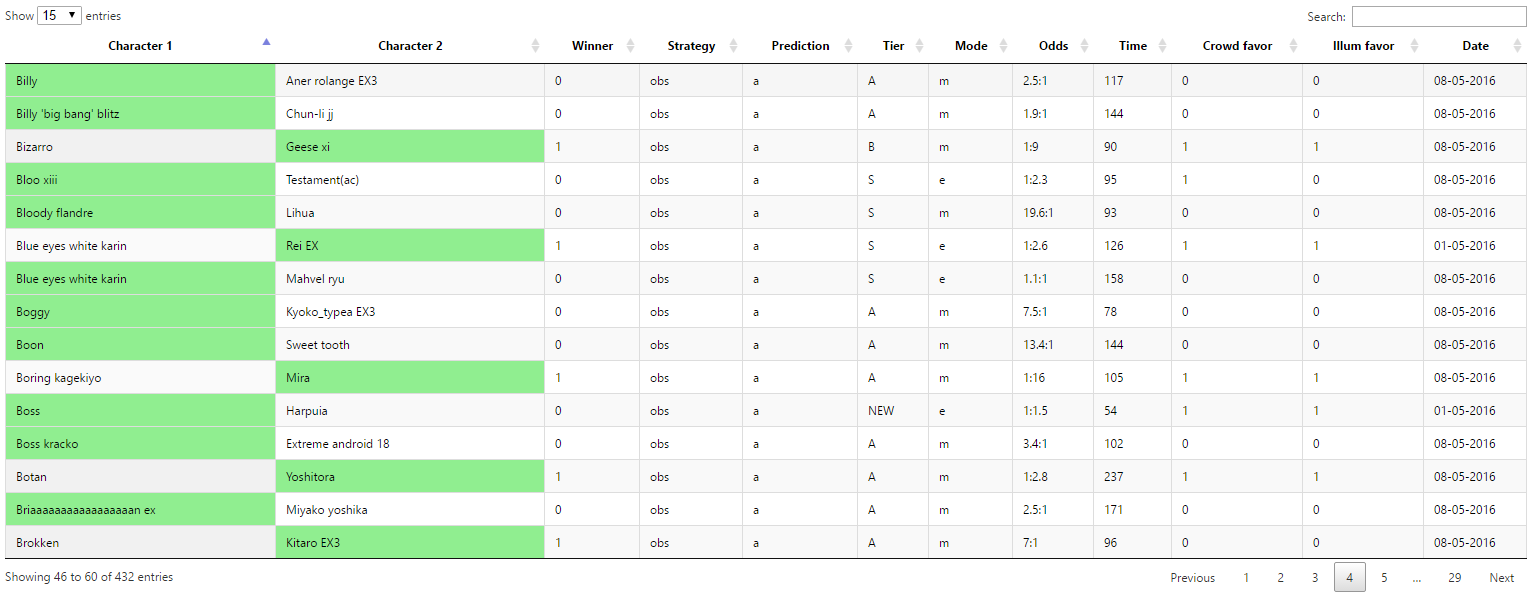Sort by Character 1 column header
Image resolution: width=1533 pixels, height=597 pixels.
click(140, 46)
